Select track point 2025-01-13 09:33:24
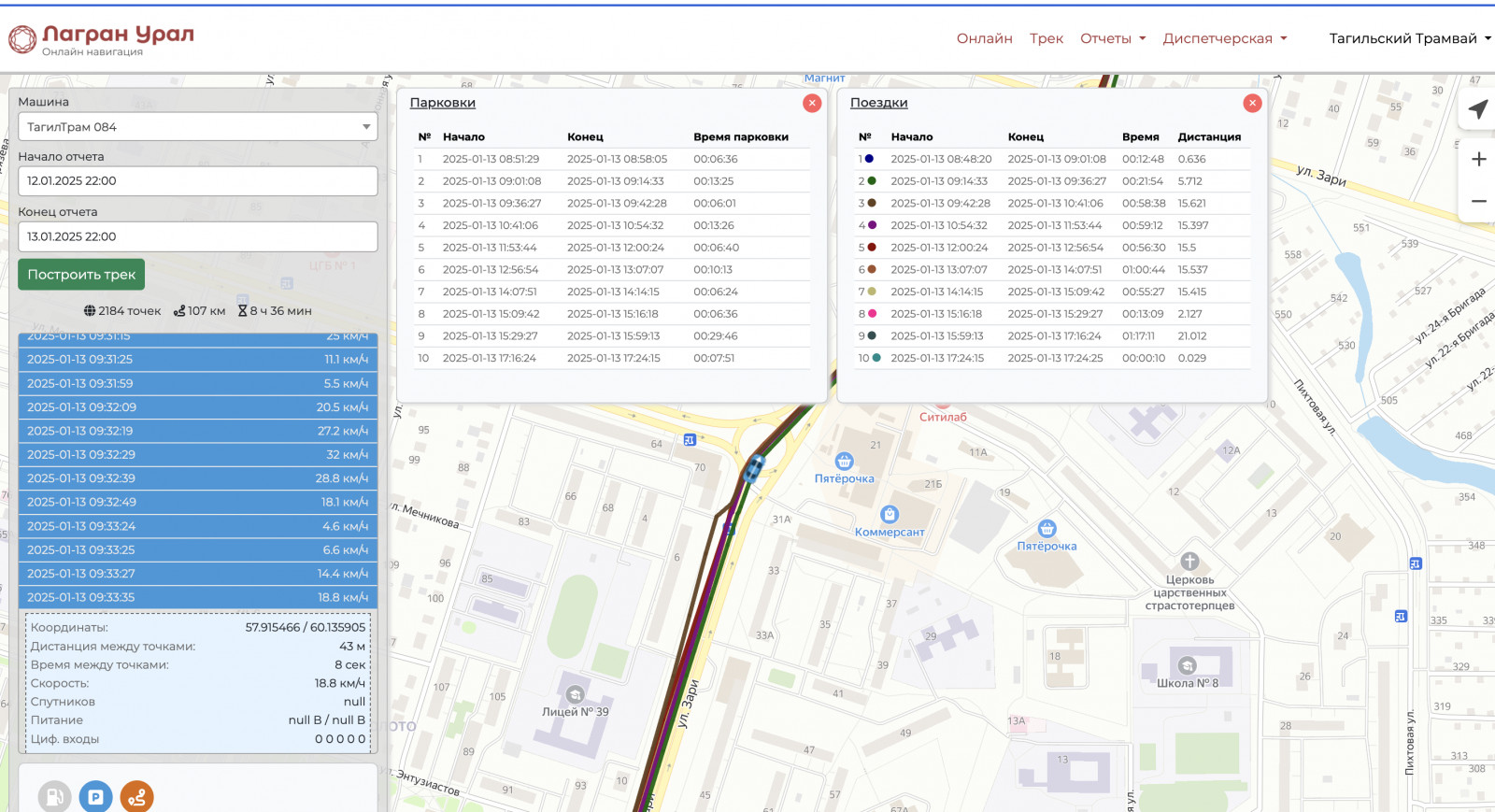 coord(198,526)
